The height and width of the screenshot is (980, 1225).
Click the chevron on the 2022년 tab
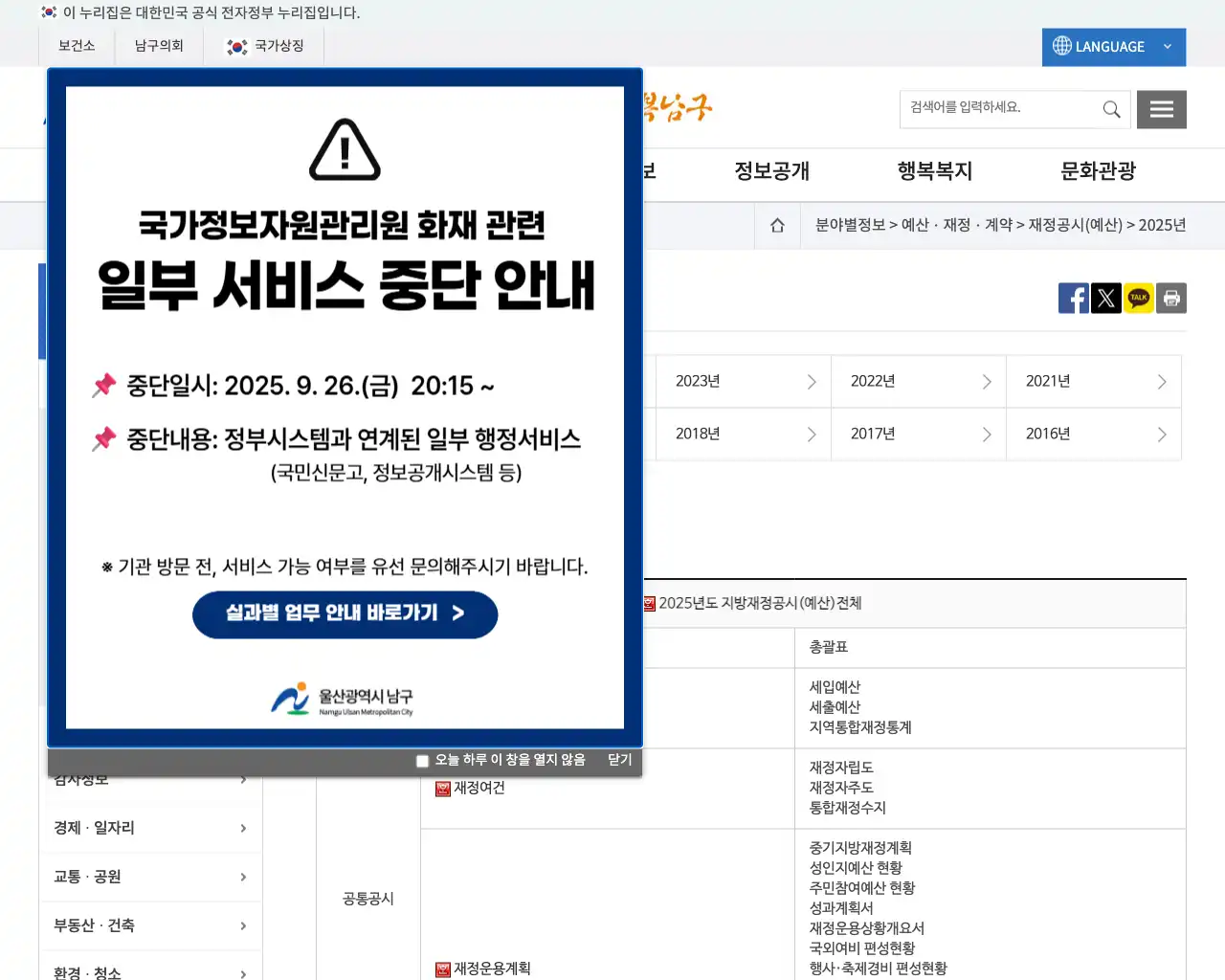[x=987, y=382]
